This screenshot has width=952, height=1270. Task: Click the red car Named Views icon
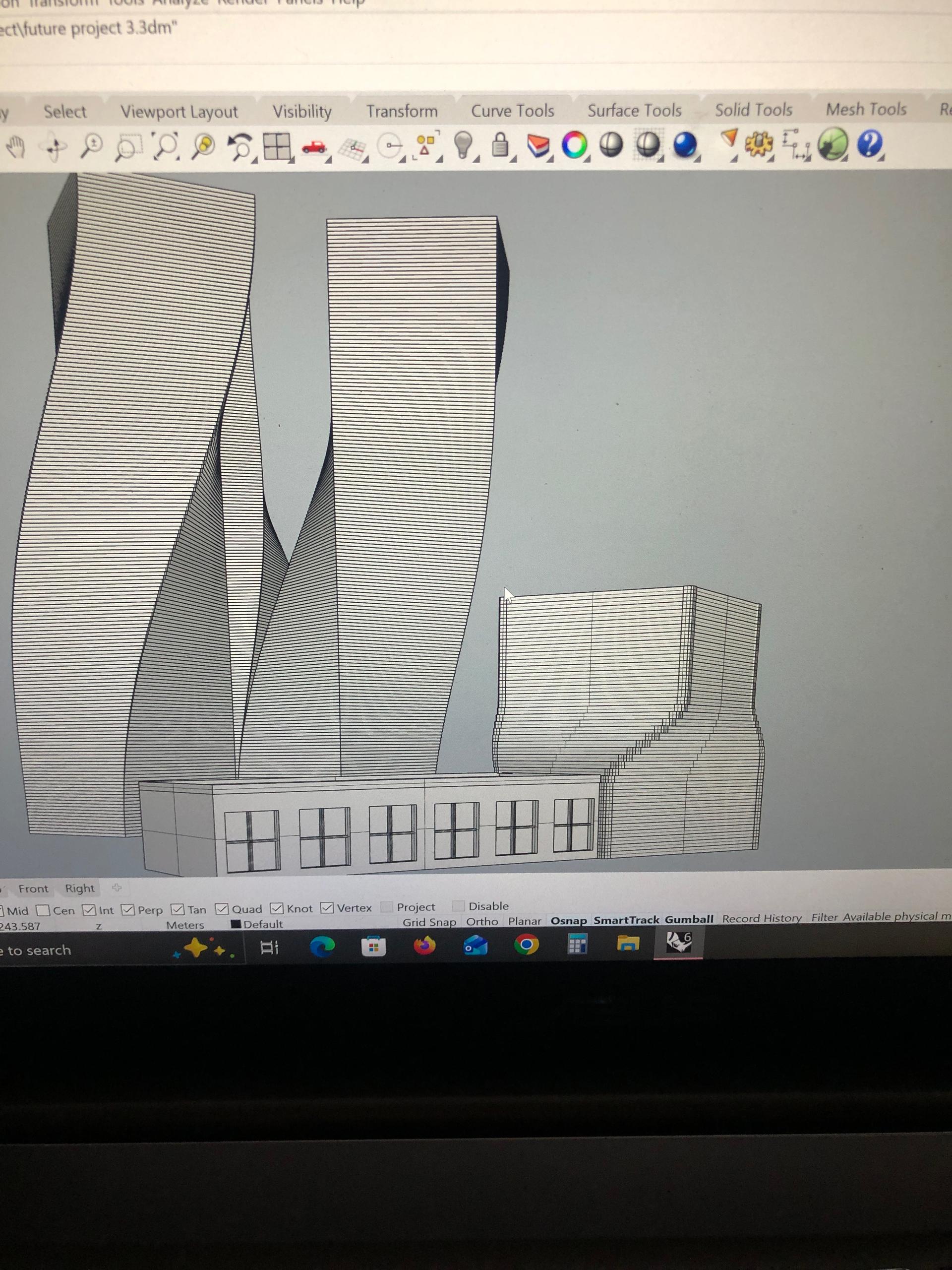coord(314,147)
